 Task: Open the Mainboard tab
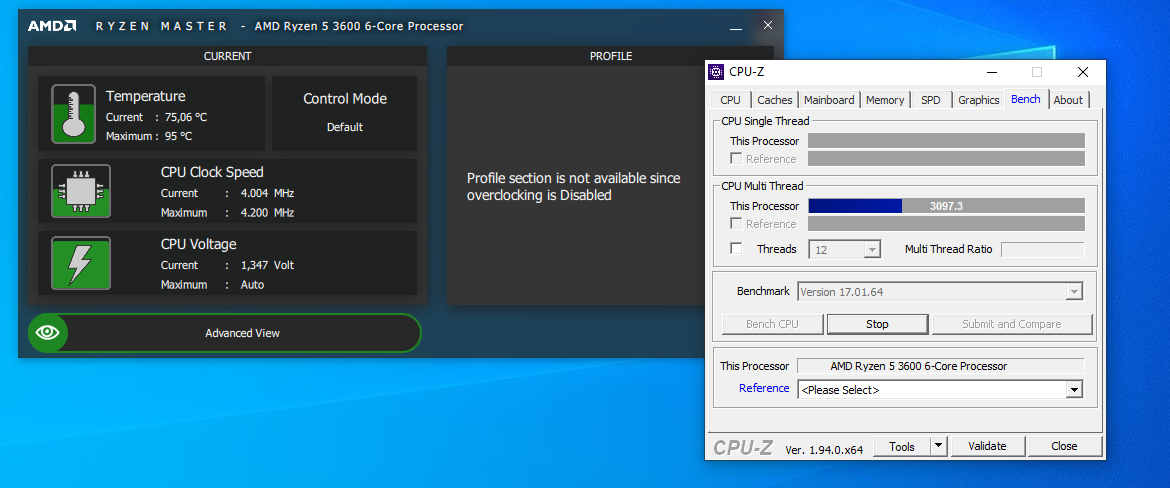coord(829,100)
